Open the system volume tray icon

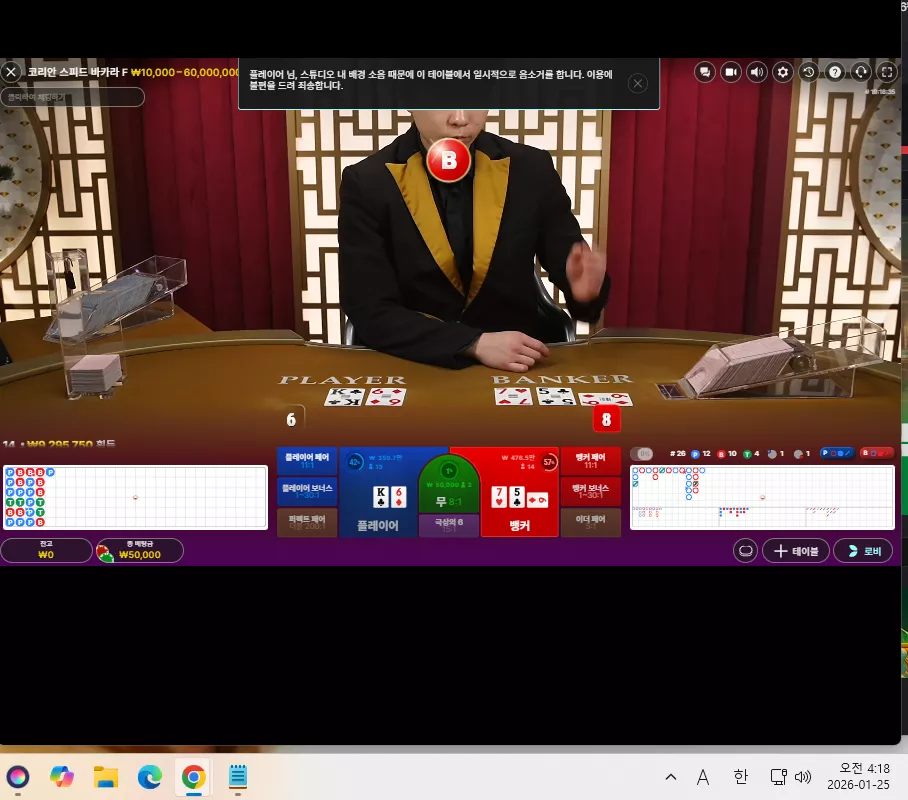[x=803, y=777]
